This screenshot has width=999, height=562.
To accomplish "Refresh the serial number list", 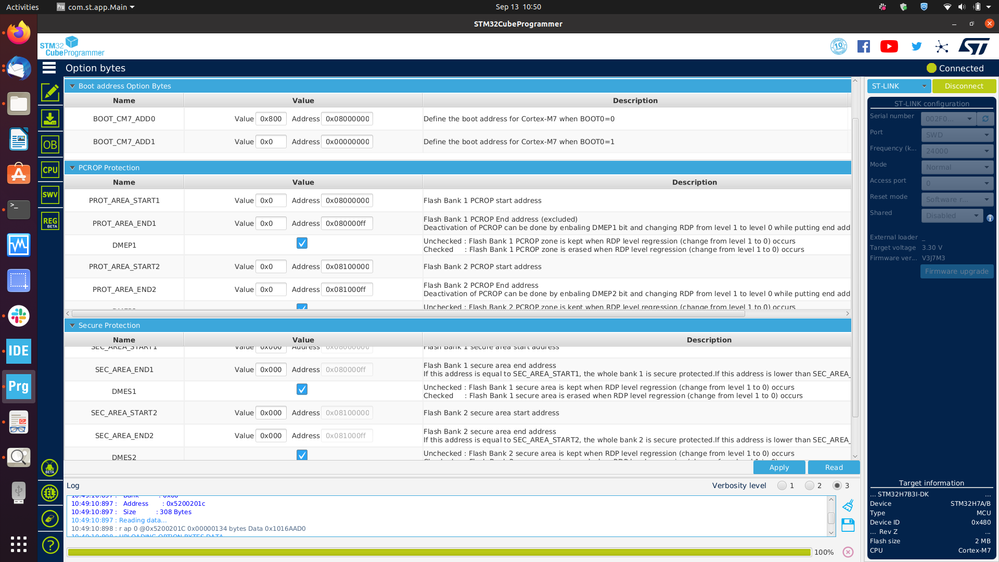I will (985, 119).
